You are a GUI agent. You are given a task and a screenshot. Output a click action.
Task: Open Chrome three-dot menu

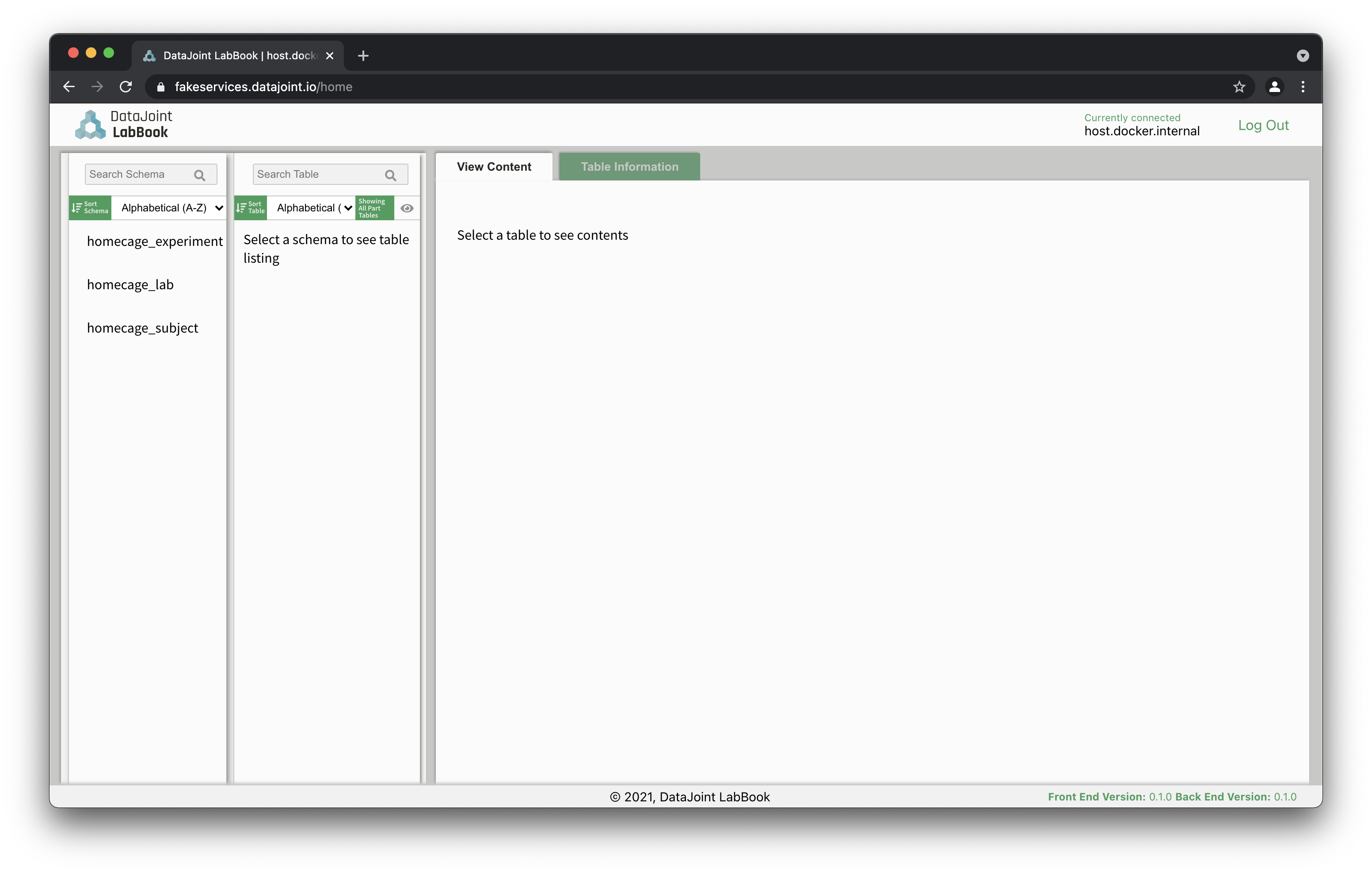(1303, 87)
